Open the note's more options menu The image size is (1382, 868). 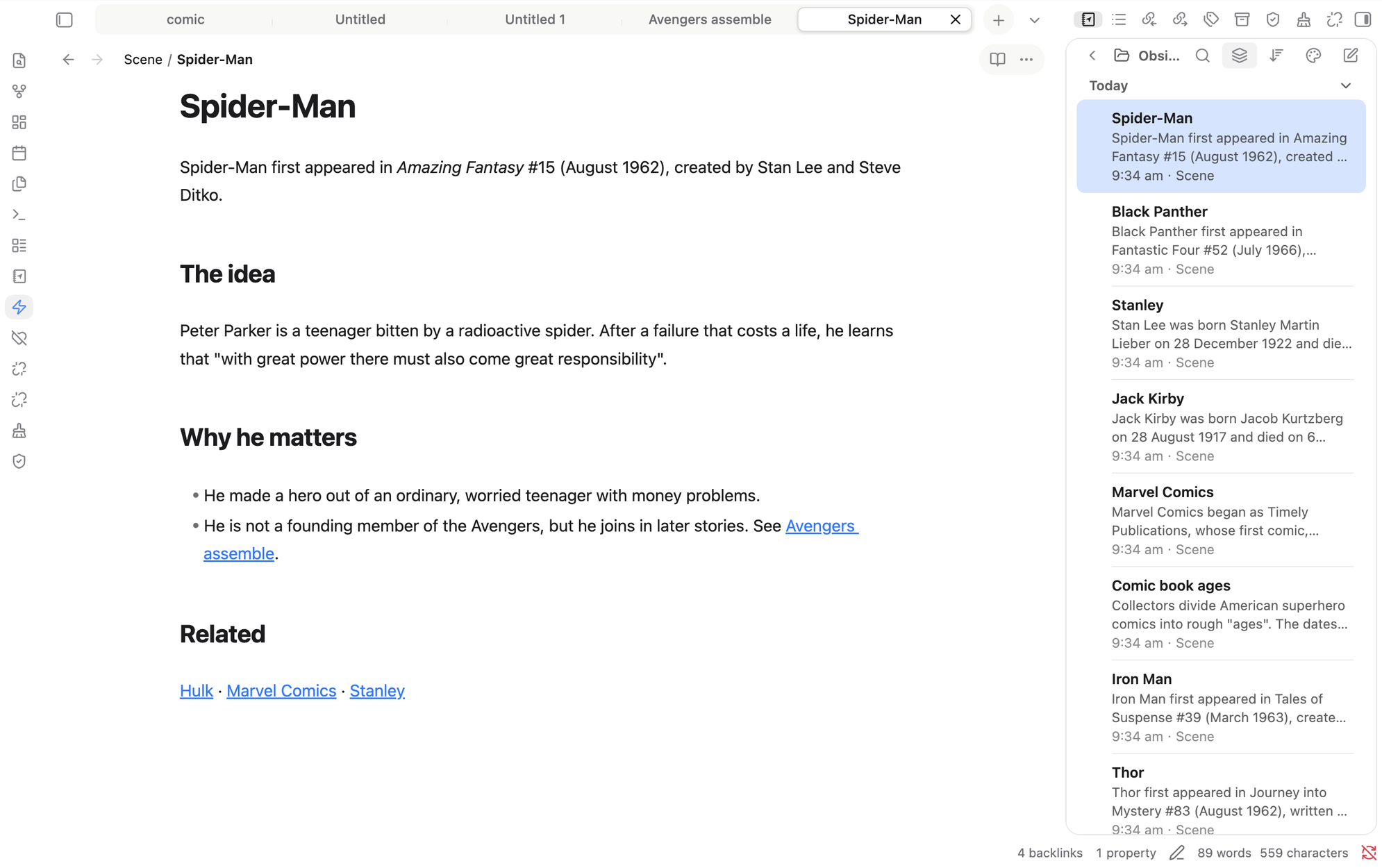click(1026, 60)
